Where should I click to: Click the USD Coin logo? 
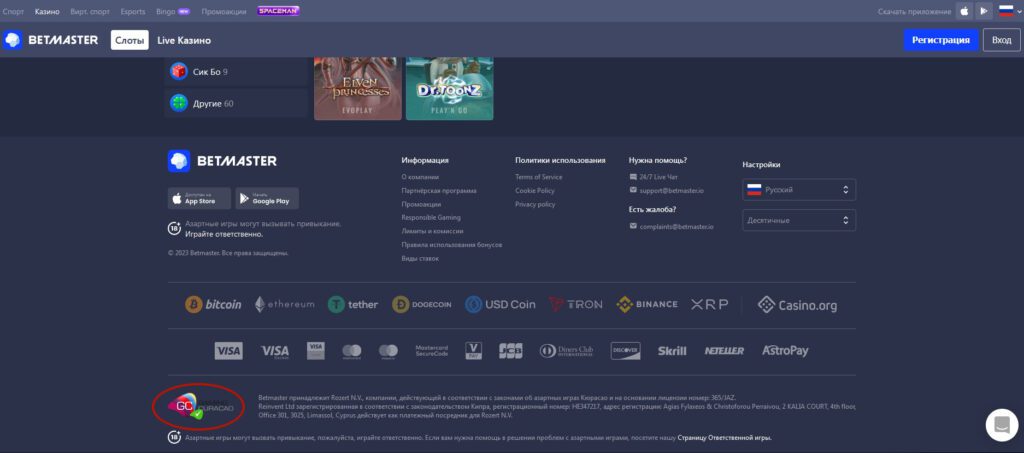pyautogui.click(x=500, y=304)
